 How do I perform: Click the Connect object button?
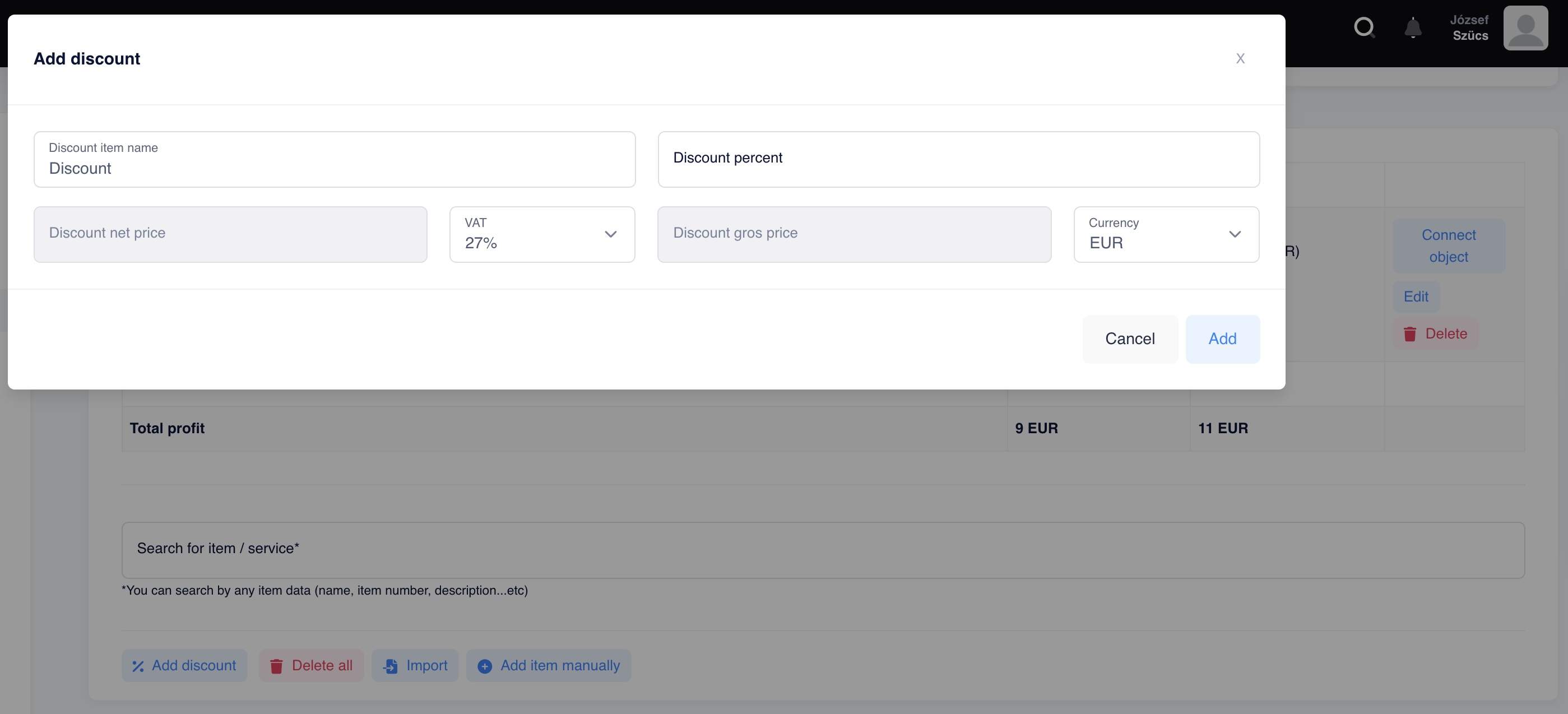(x=1448, y=246)
